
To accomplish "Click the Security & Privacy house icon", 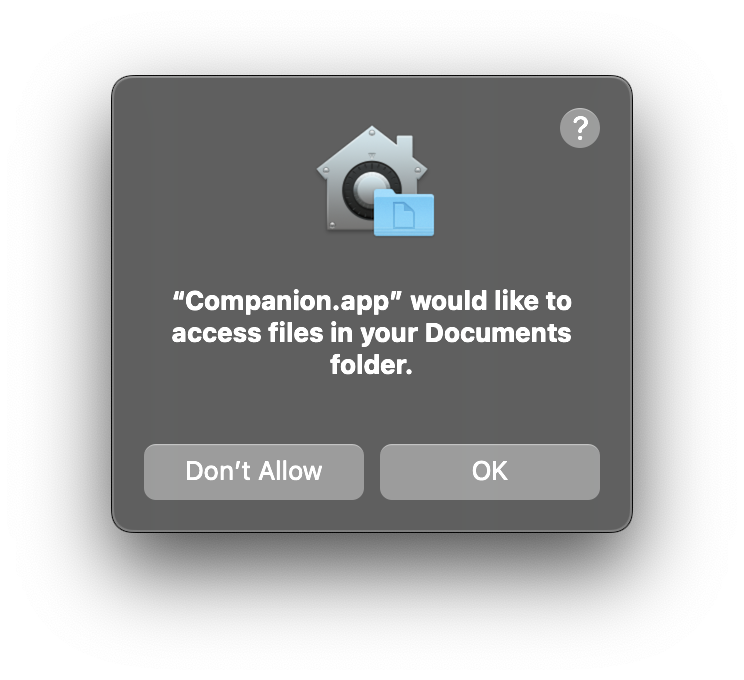I will (372, 178).
